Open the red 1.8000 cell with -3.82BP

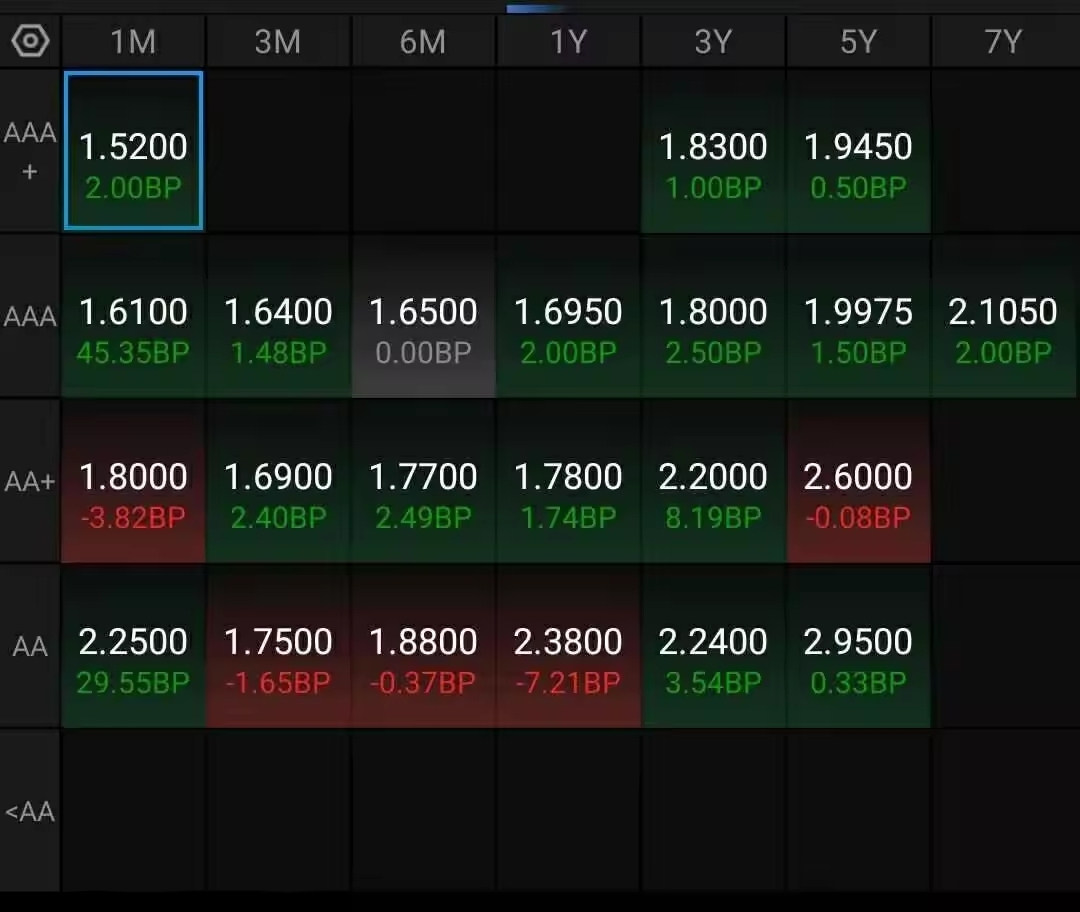(134, 481)
